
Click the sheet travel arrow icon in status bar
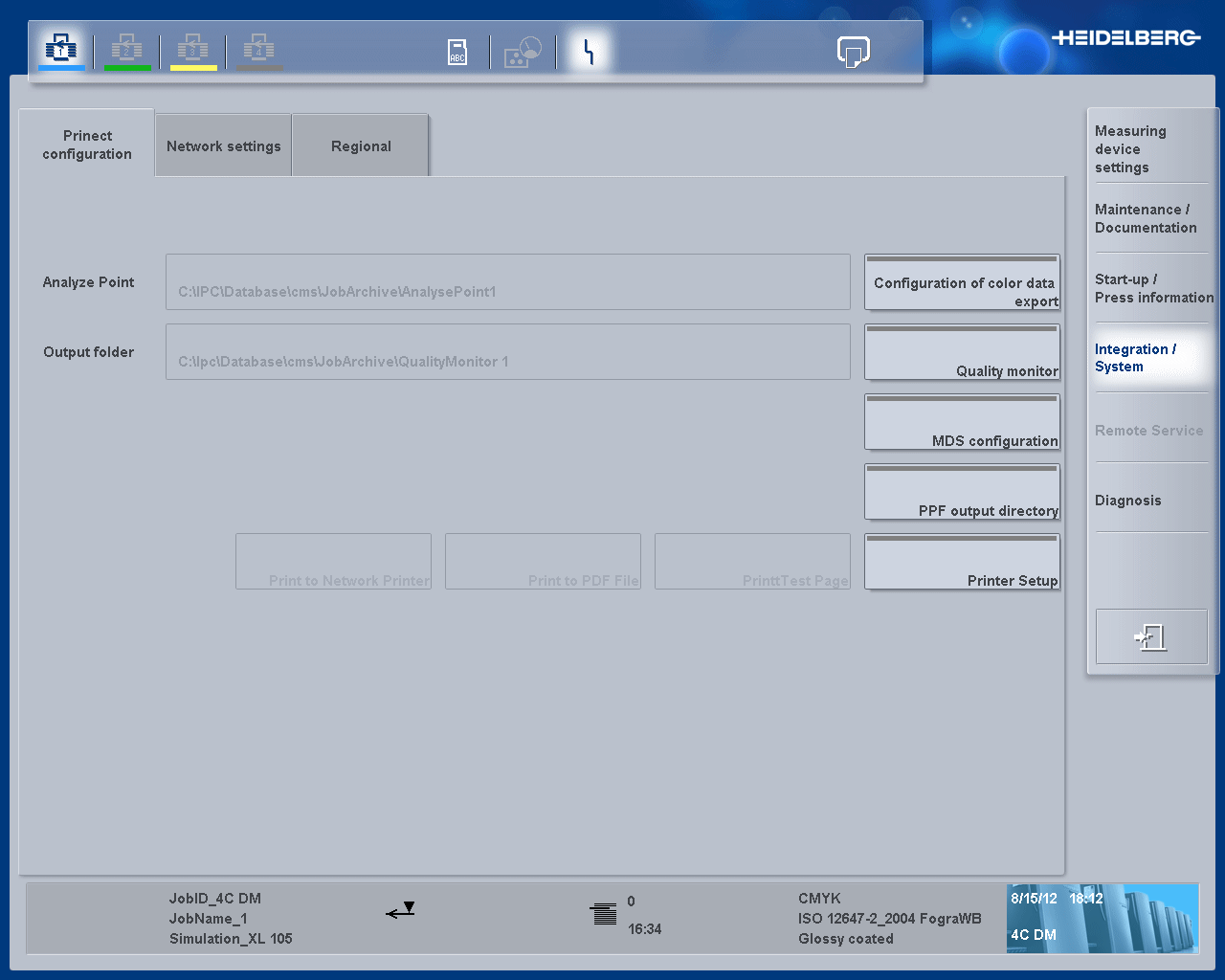coord(400,911)
